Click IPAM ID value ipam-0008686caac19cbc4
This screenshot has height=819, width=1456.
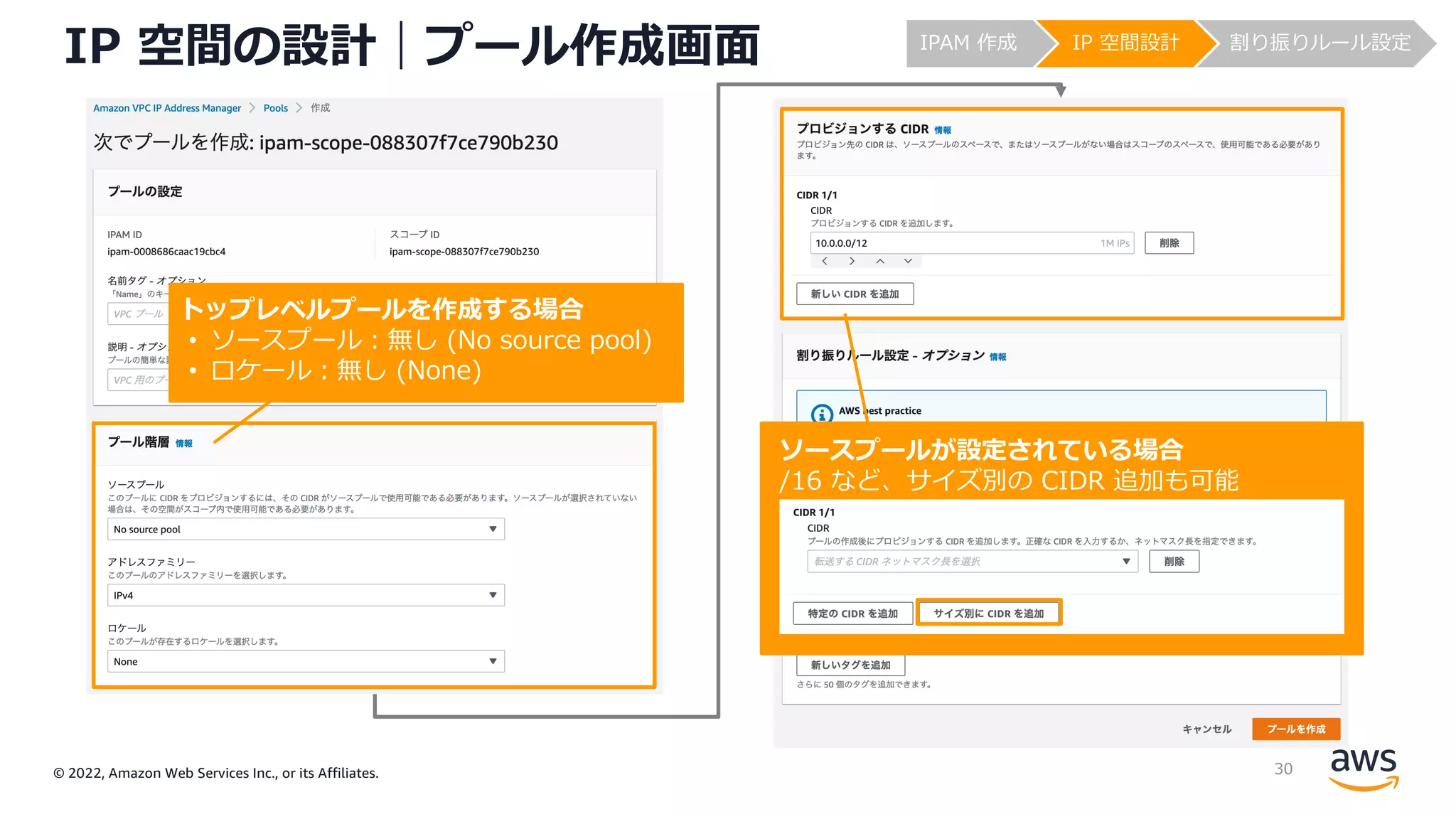(x=166, y=252)
